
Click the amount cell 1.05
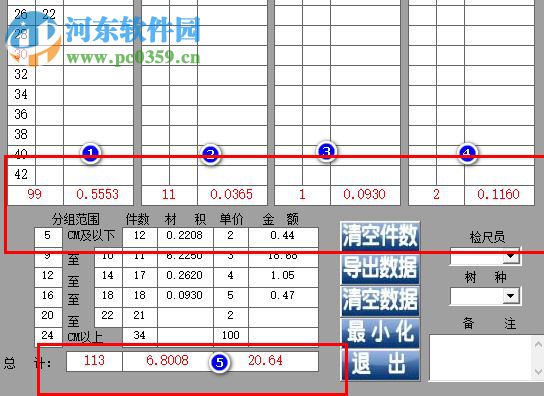[283, 277]
